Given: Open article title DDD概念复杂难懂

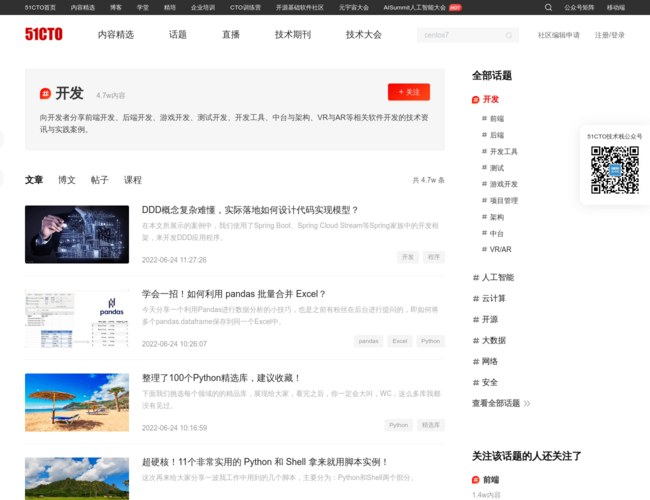Looking at the screenshot, I should point(250,210).
